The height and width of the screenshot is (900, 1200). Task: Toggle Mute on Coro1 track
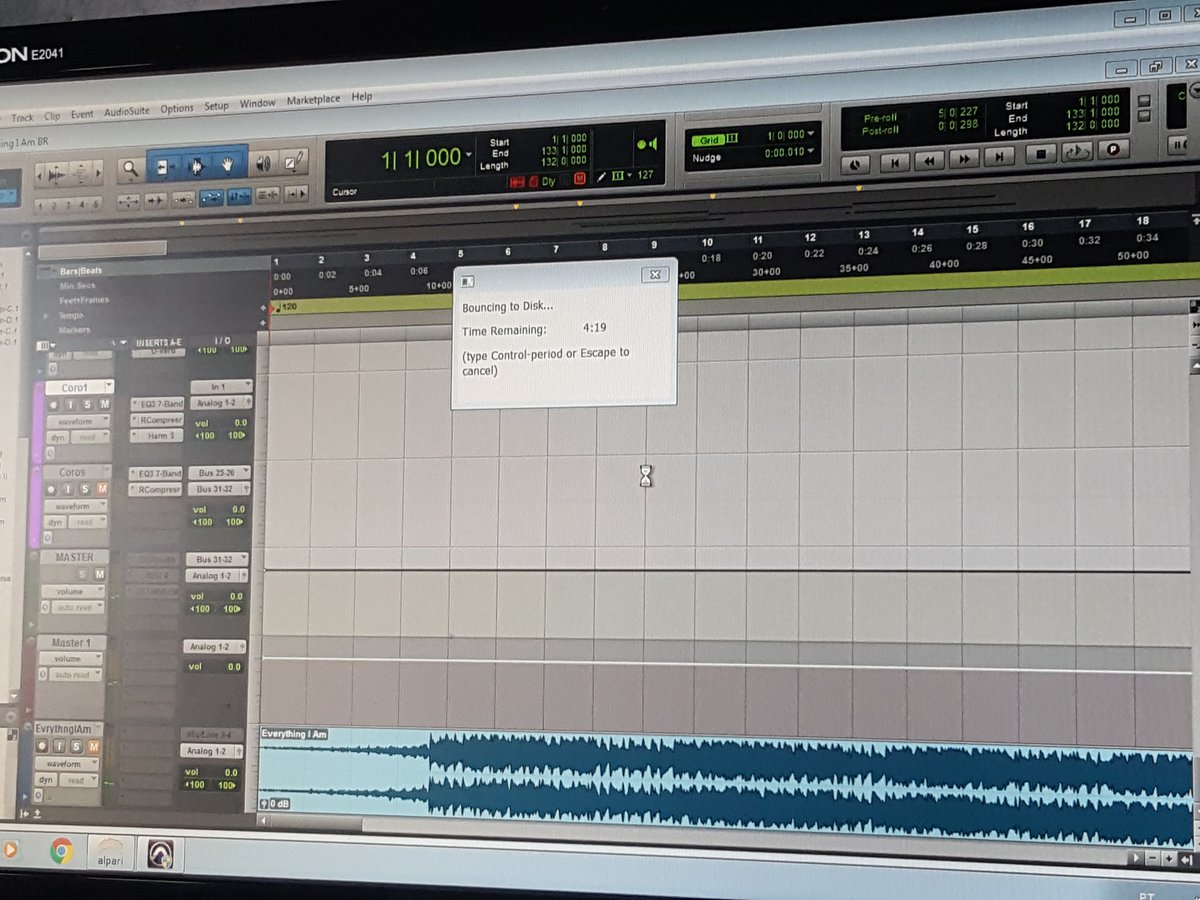point(104,404)
